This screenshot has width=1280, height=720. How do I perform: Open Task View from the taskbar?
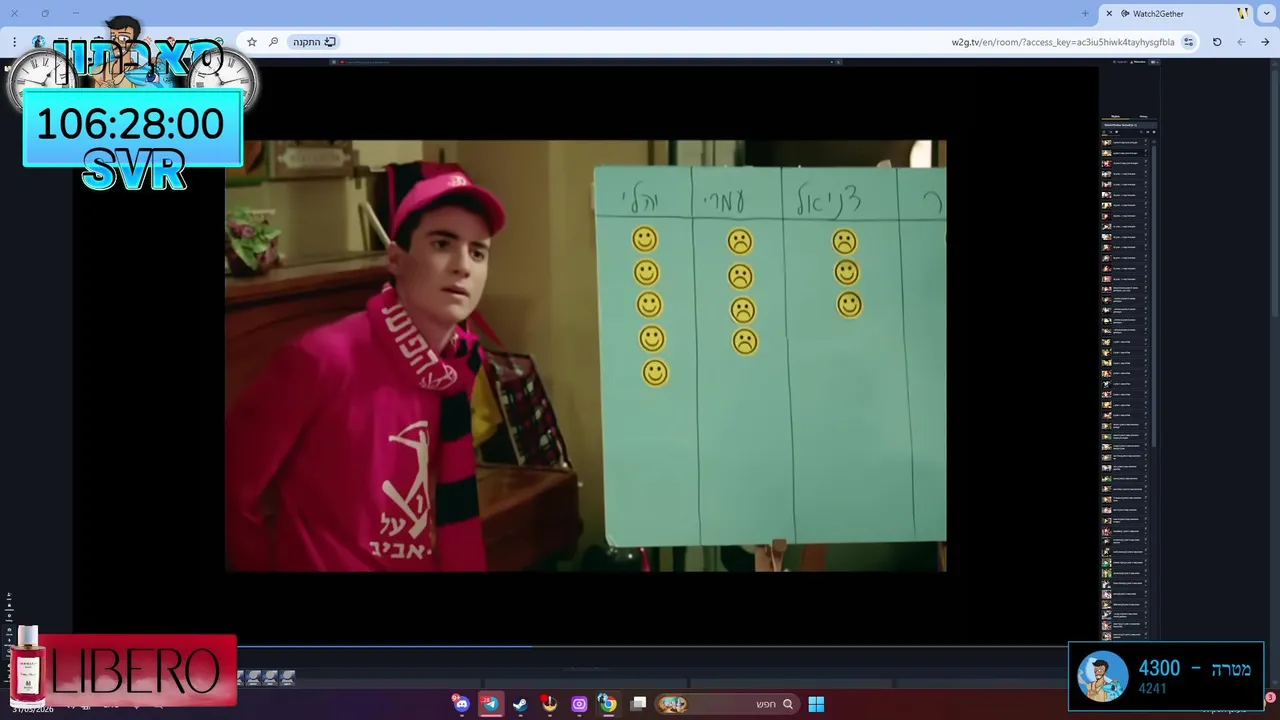pos(638,704)
